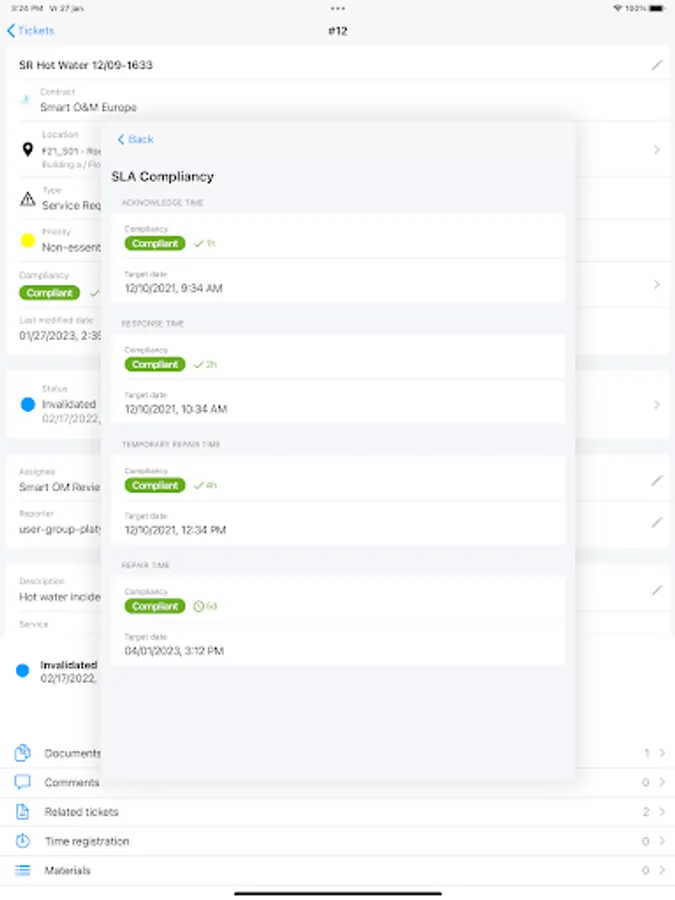Tap contract Smart O&M Europe
The width and height of the screenshot is (675, 900).
point(88,107)
